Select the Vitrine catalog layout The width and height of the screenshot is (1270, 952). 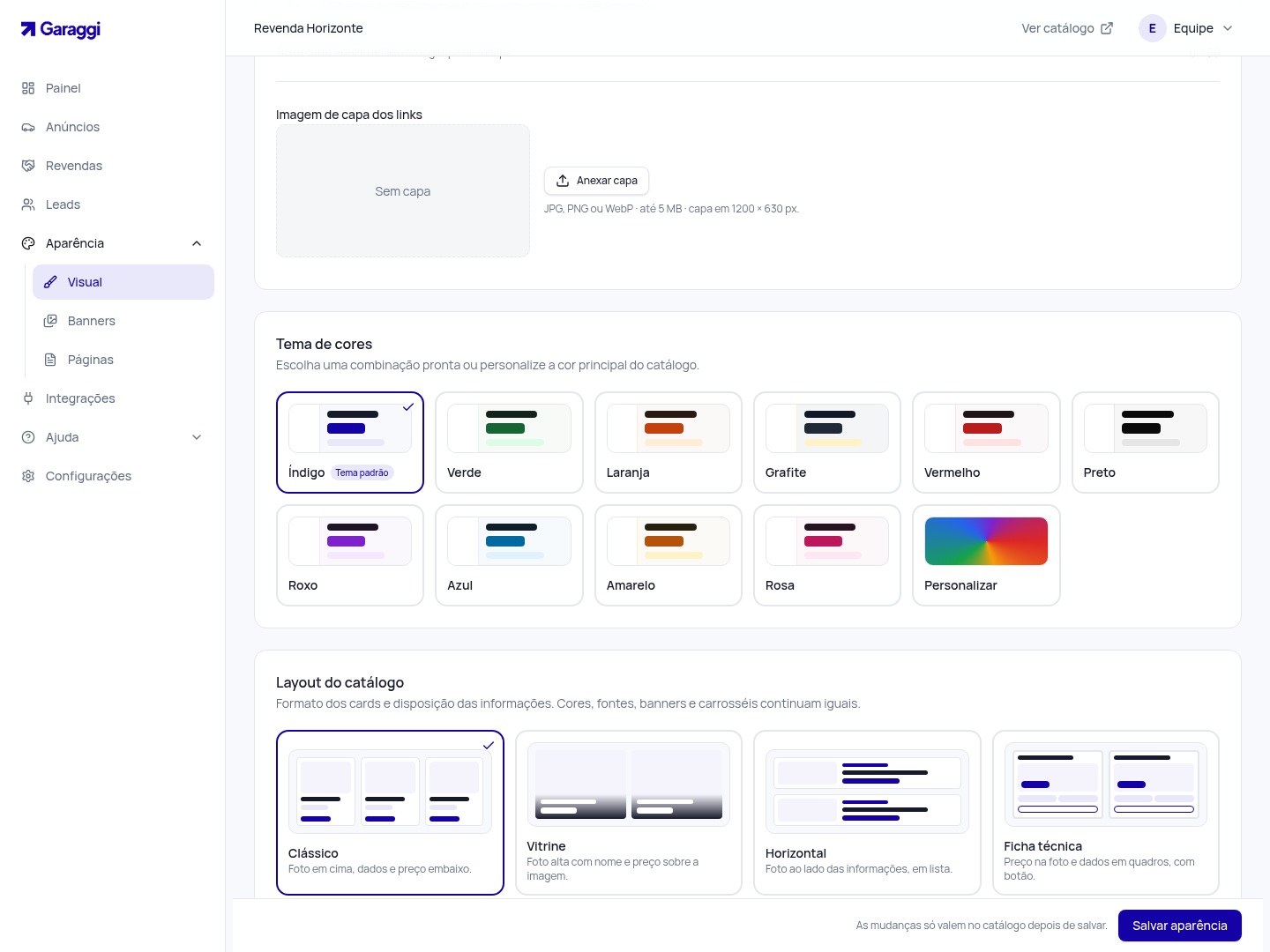[629, 813]
